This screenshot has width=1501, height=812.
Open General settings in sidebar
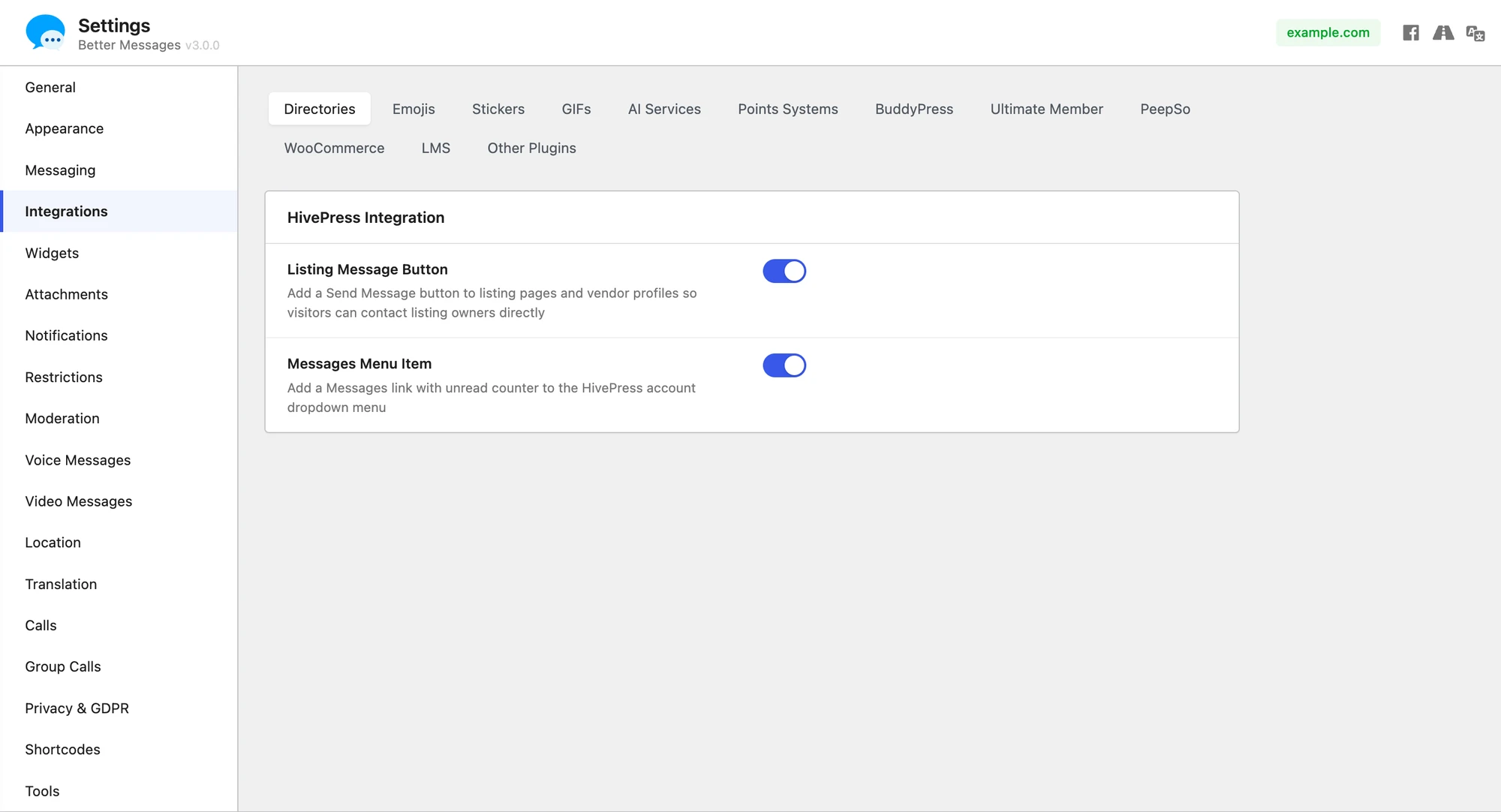point(119,87)
